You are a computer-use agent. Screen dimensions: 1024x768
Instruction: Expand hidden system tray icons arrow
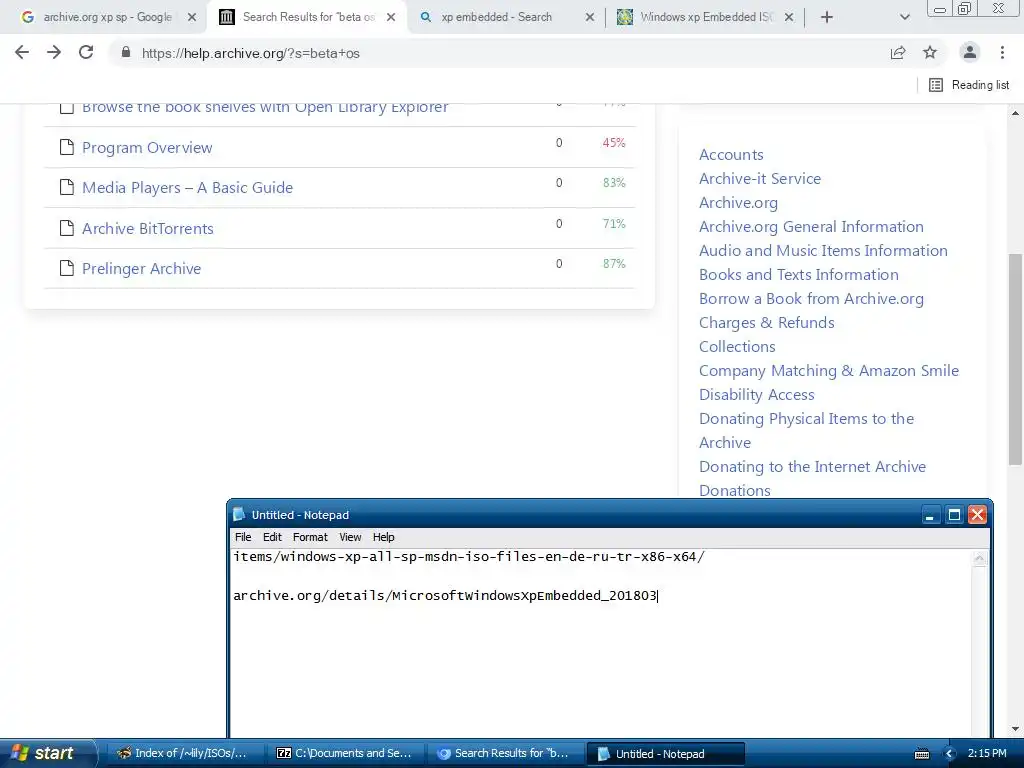950,754
